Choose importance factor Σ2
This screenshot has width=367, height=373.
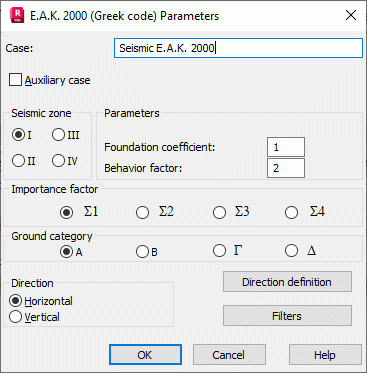click(143, 212)
